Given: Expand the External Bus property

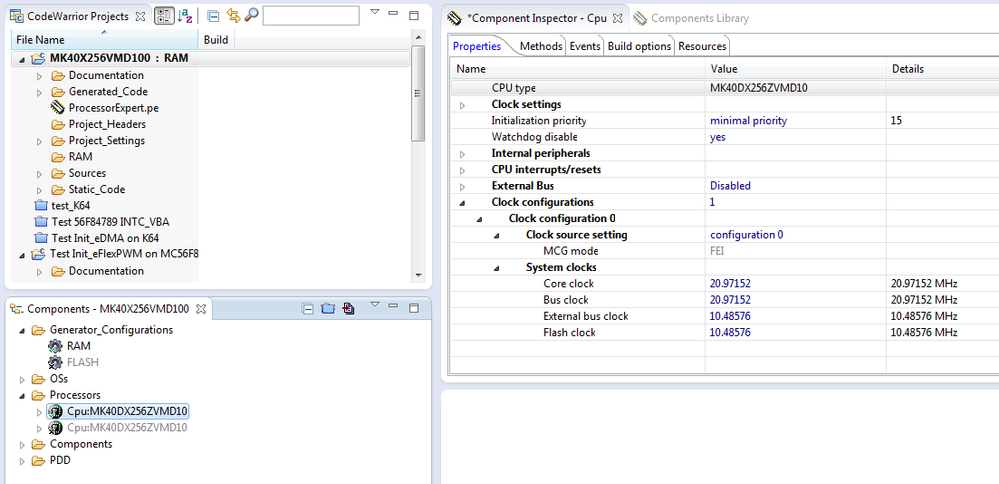Looking at the screenshot, I should [463, 187].
